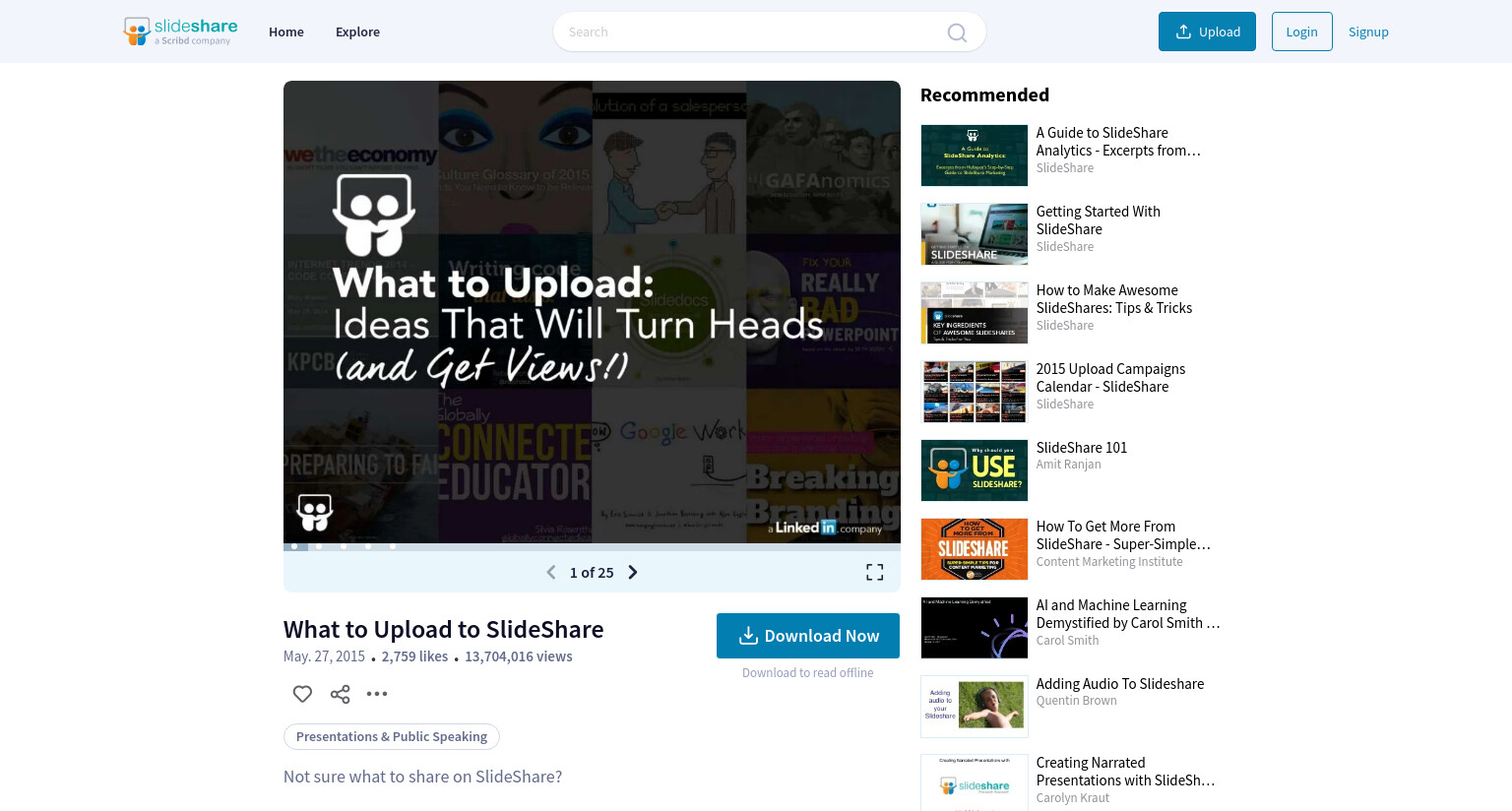This screenshot has height=811, width=1512.
Task: Click author 'Content Marketing Institute'
Action: pos(1109,562)
